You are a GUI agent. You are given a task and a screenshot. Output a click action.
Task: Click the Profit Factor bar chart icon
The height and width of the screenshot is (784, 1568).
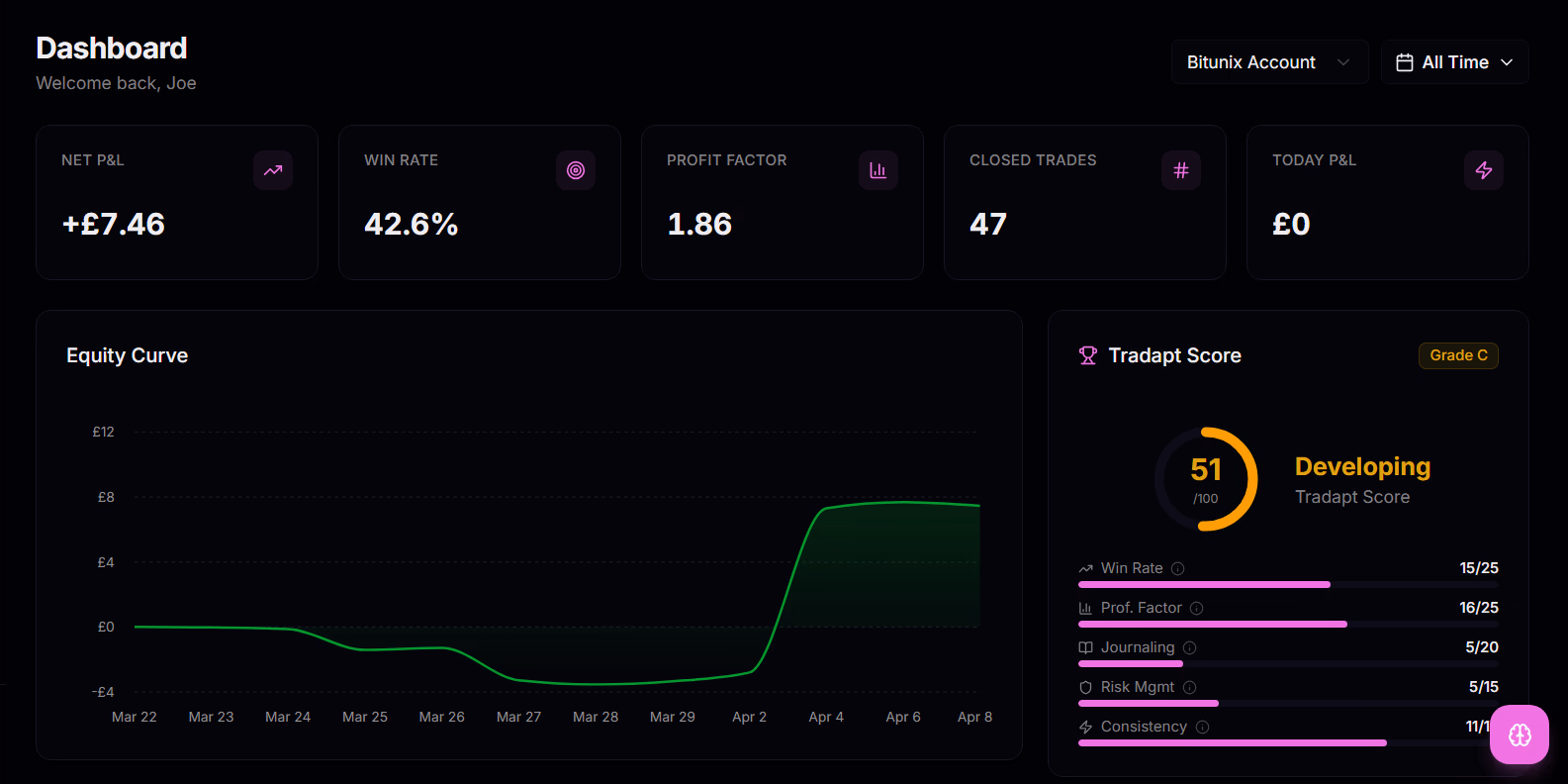tap(878, 170)
